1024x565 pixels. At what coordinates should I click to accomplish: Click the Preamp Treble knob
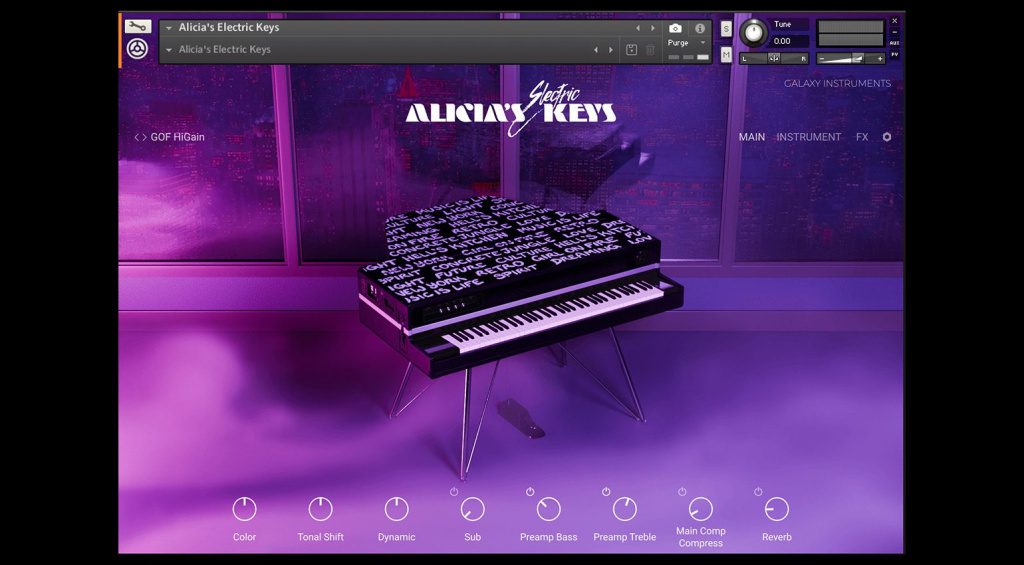point(624,509)
